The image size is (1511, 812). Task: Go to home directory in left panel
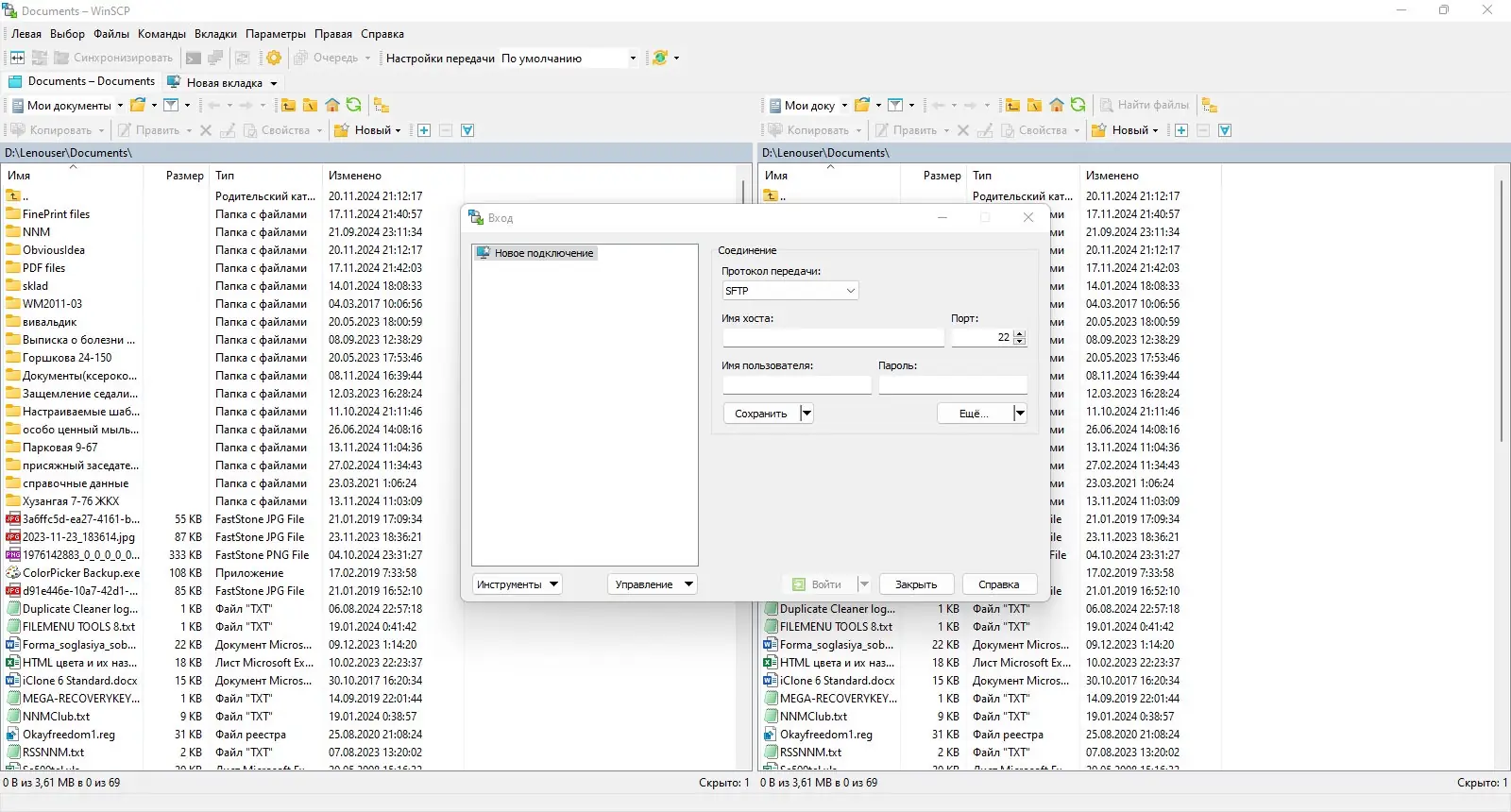pyautogui.click(x=331, y=105)
